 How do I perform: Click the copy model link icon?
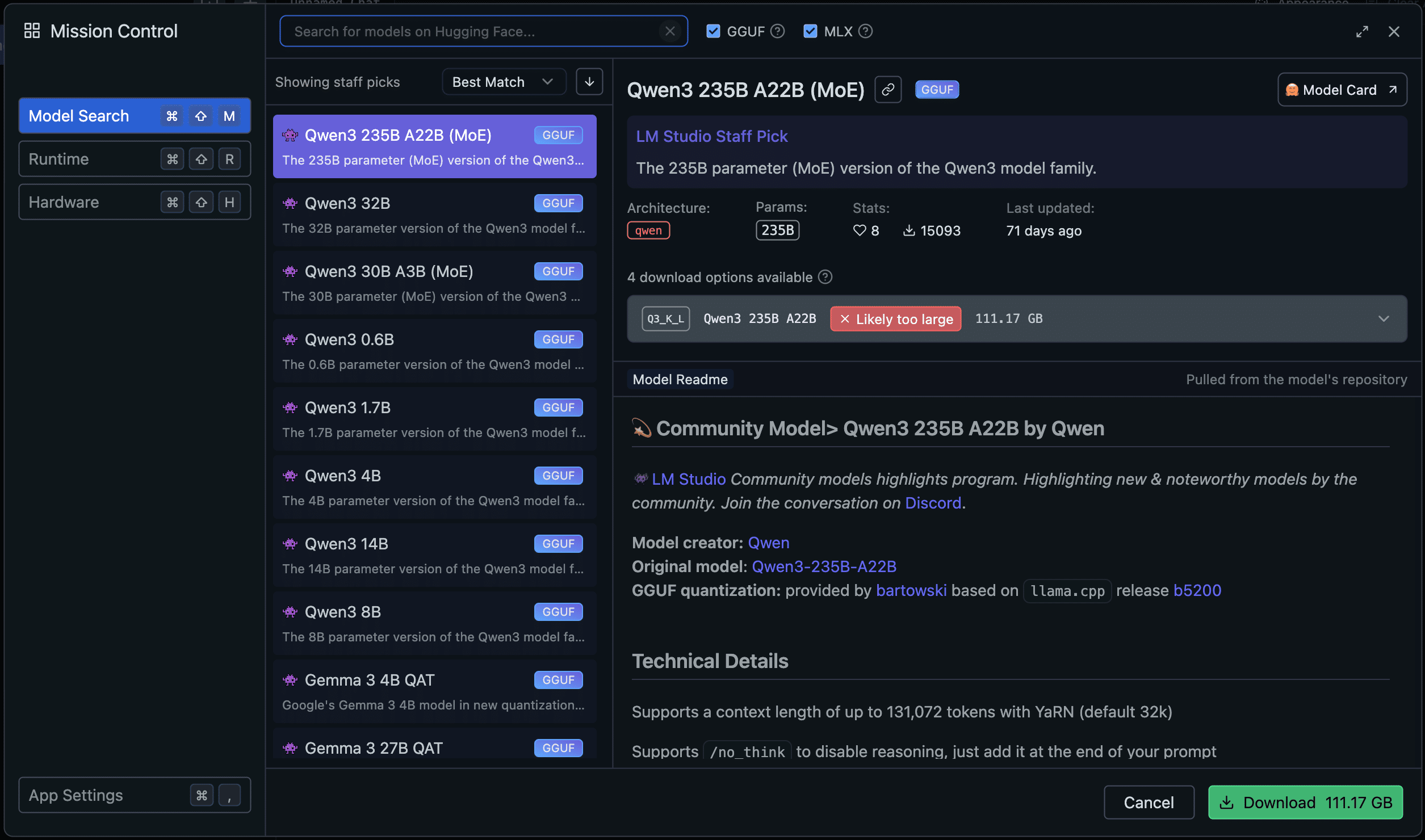pyautogui.click(x=888, y=90)
